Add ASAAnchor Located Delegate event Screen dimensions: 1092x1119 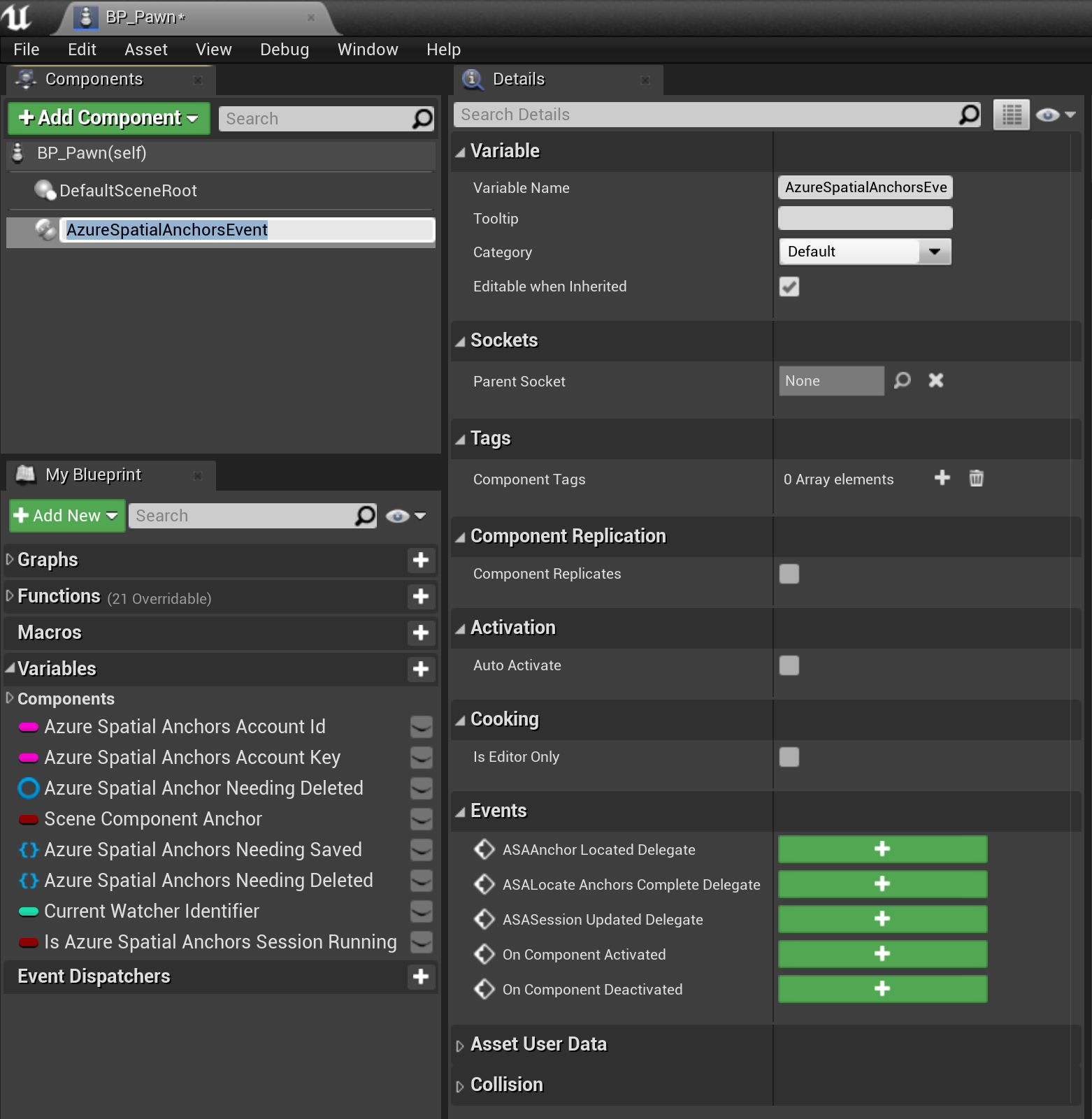click(883, 849)
